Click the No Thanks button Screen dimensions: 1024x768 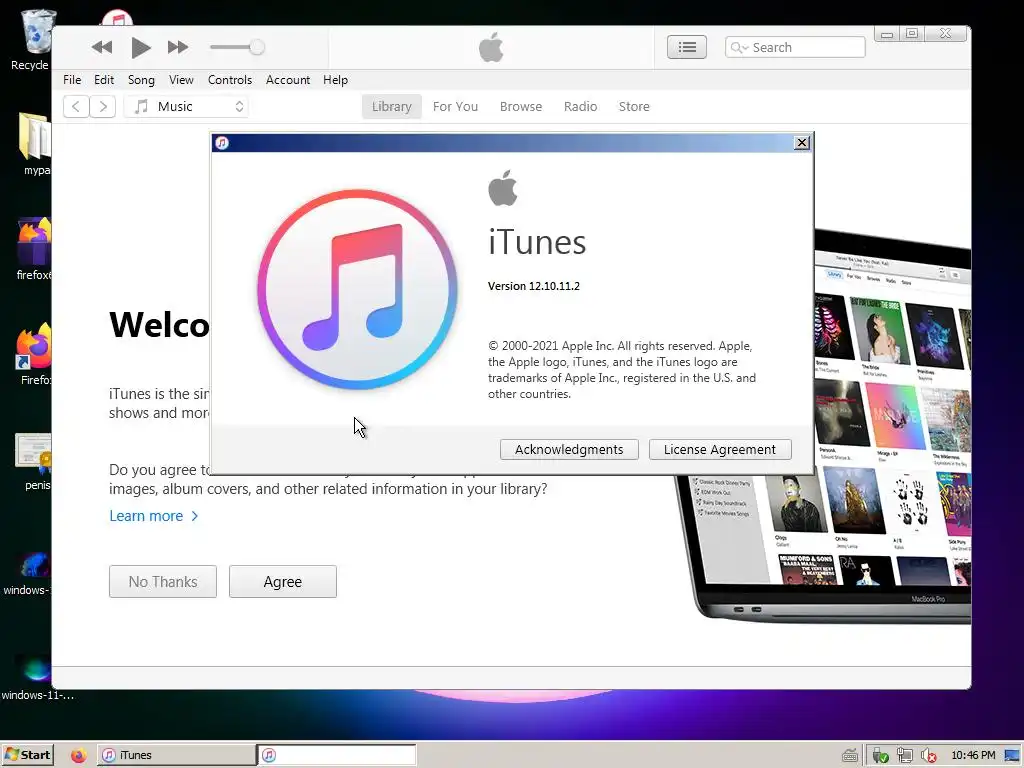pyautogui.click(x=163, y=581)
